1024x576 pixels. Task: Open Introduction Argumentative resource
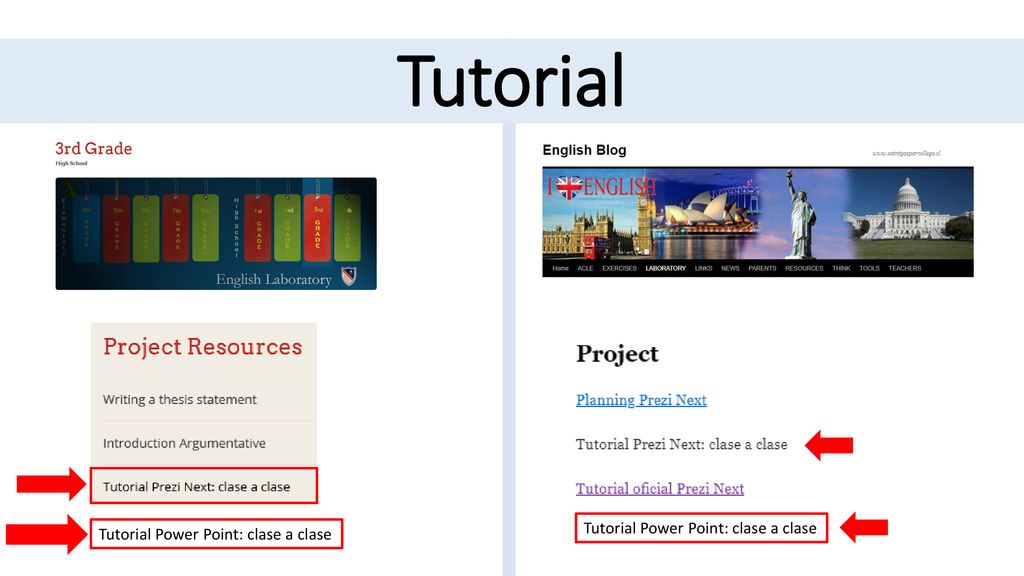184,443
